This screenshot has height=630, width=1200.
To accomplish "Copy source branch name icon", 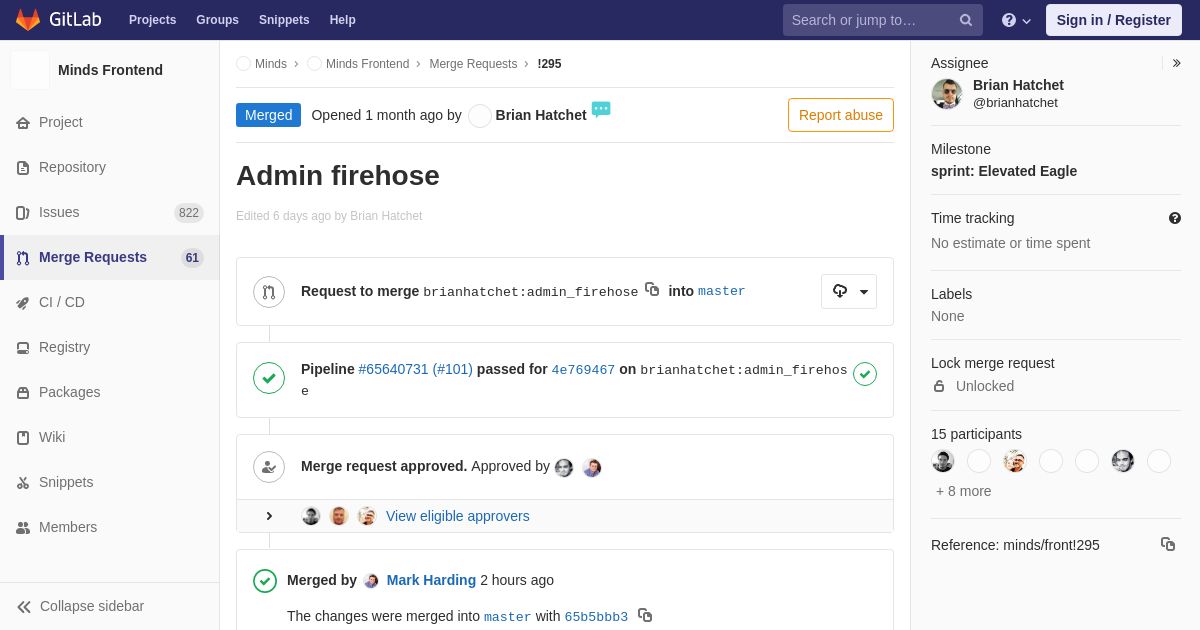I will click(x=652, y=289).
